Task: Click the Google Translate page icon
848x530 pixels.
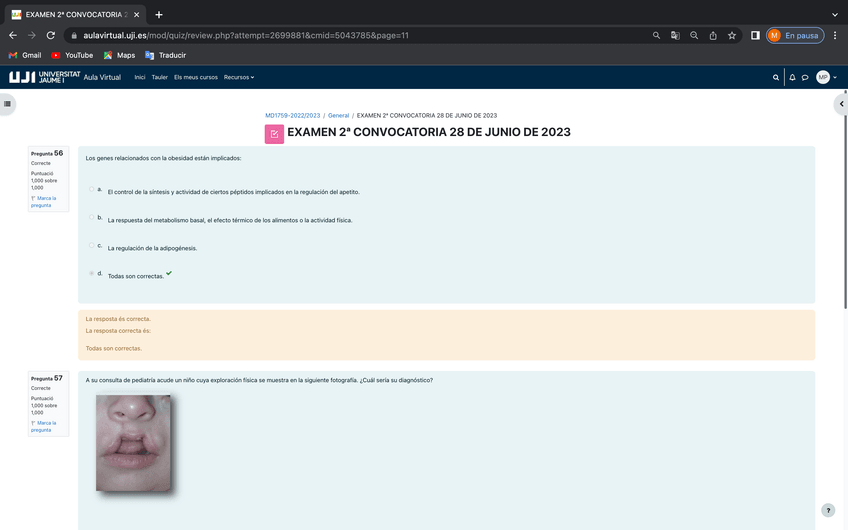Action: click(675, 35)
